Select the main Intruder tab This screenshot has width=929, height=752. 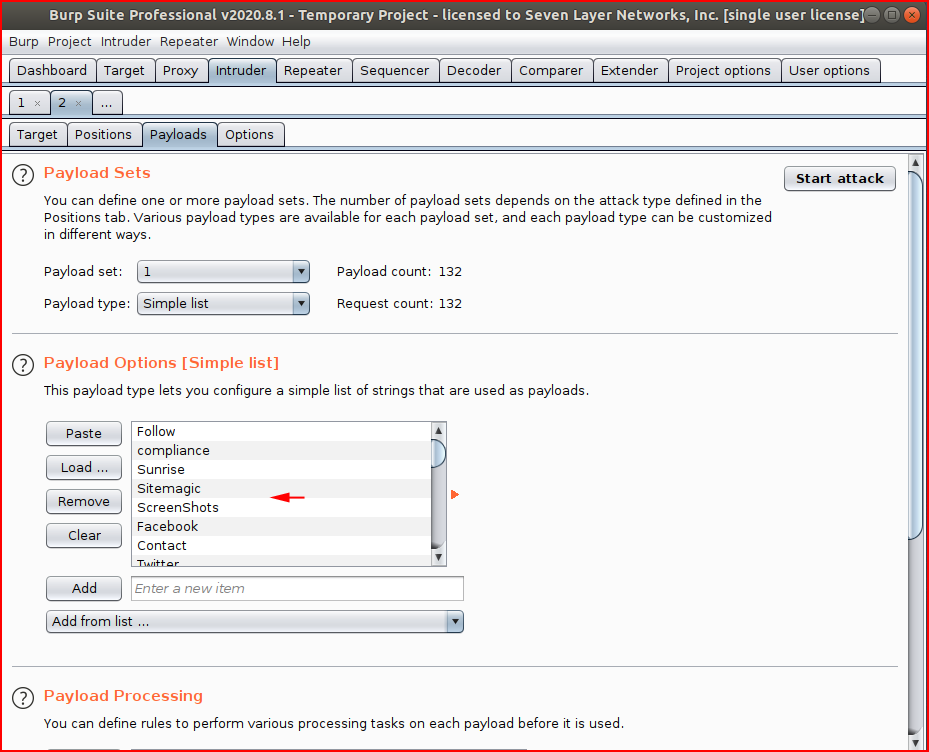coord(241,71)
